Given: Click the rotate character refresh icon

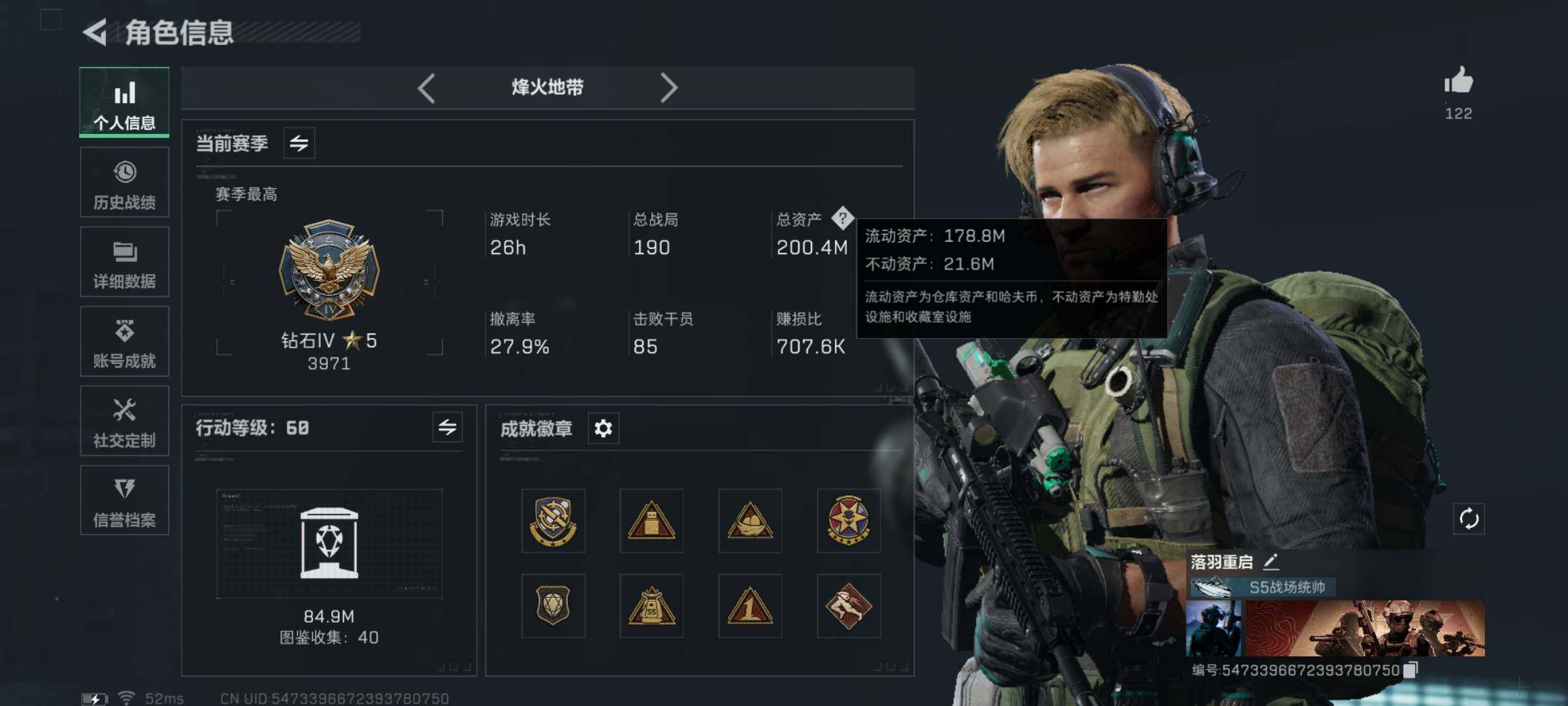Looking at the screenshot, I should [1469, 519].
